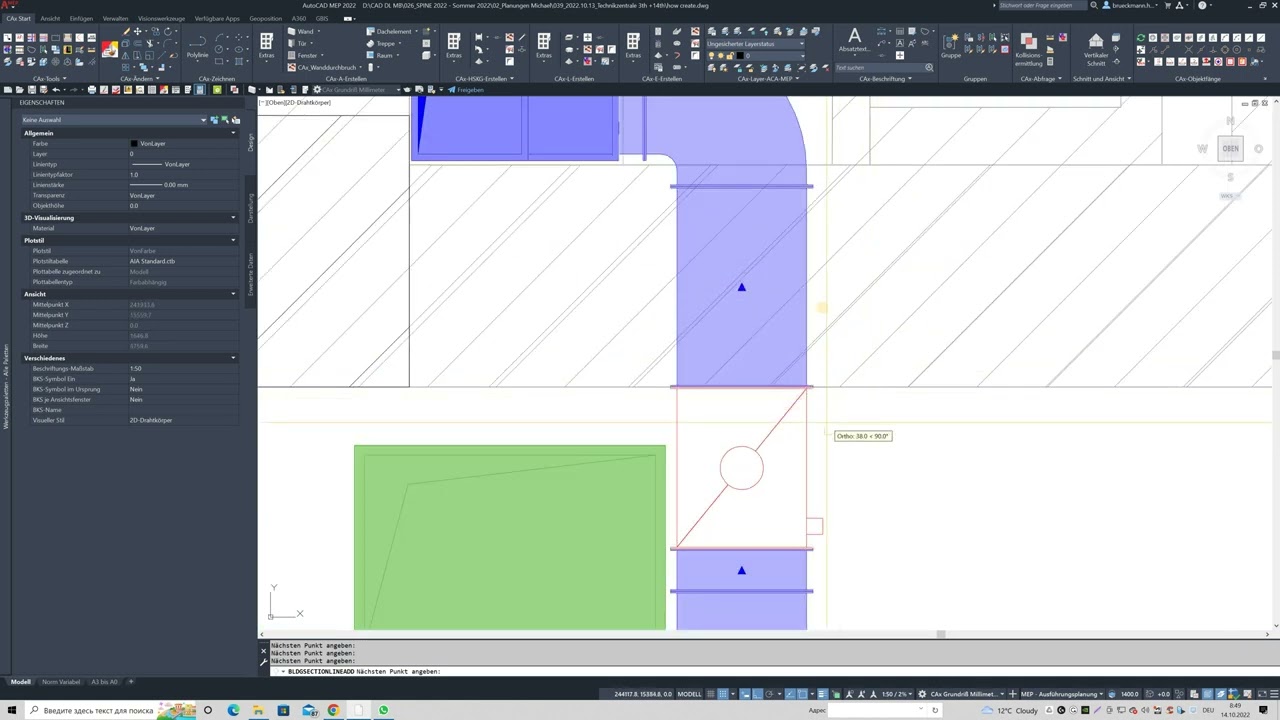Click the print icon in quick access toolbar
The image size is (1280, 720).
91,90
